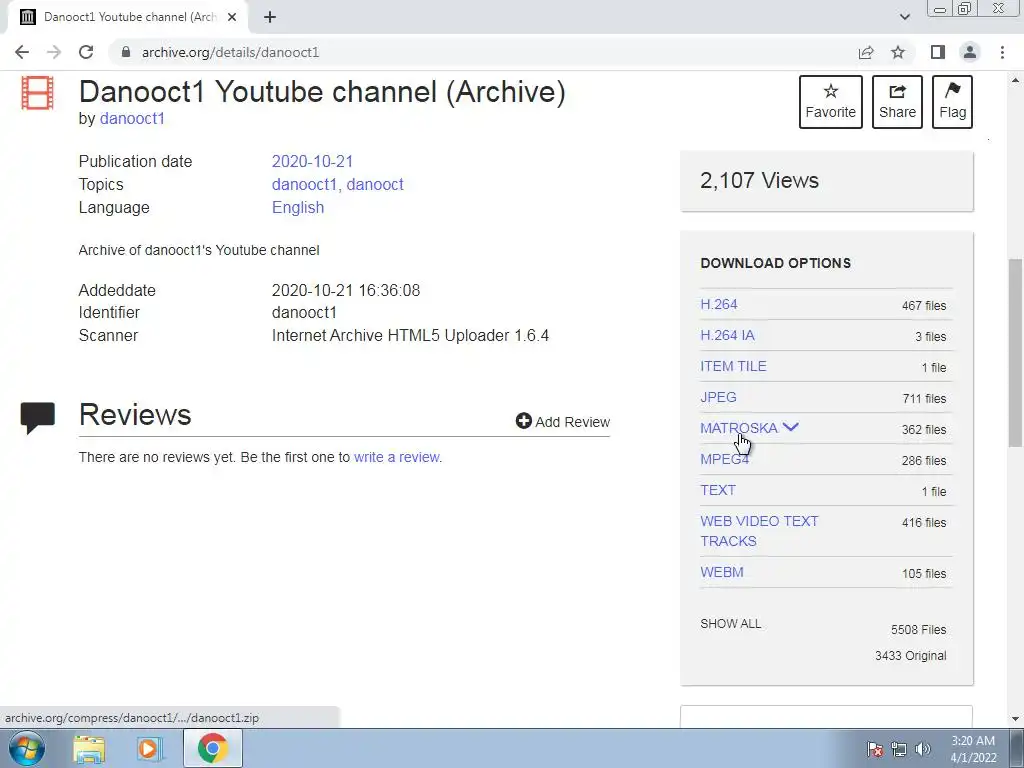Viewport: 1024px width, 768px height.
Task: Click the '3433 Original' count
Action: [910, 656]
